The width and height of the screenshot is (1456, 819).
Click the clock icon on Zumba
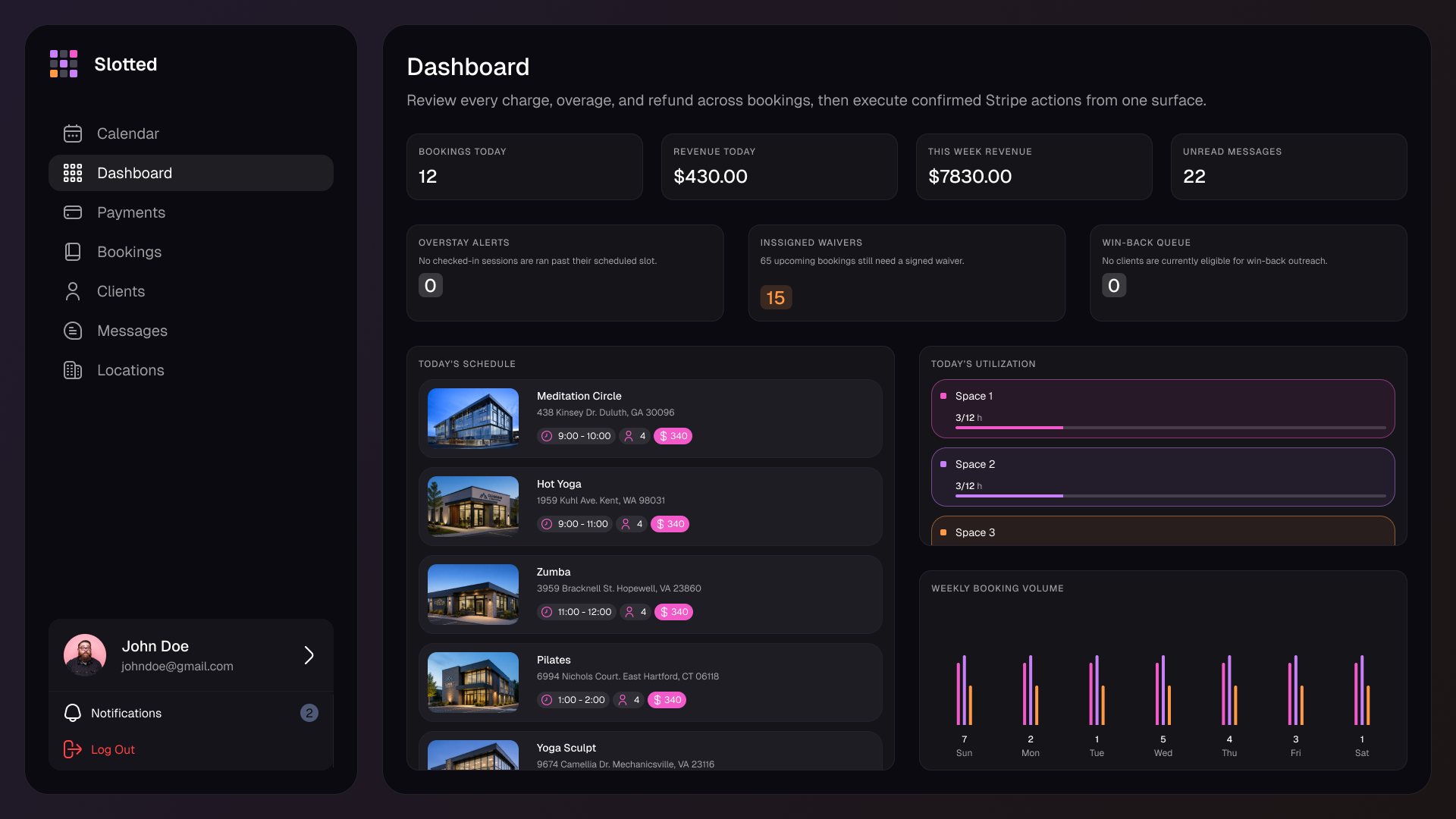pyautogui.click(x=547, y=612)
